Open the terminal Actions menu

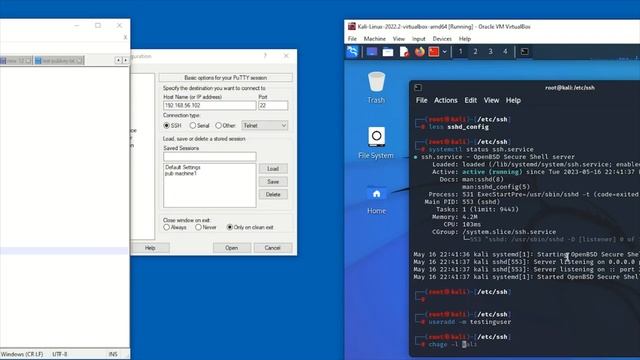[x=446, y=100]
